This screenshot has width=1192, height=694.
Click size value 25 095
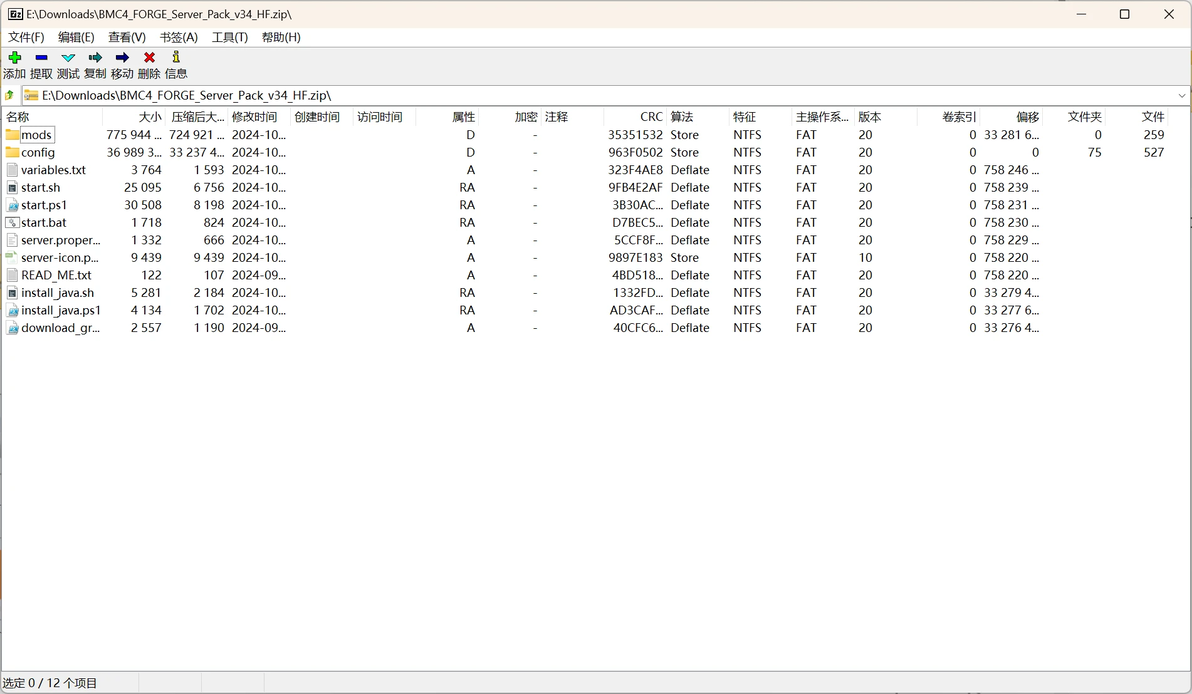143,187
